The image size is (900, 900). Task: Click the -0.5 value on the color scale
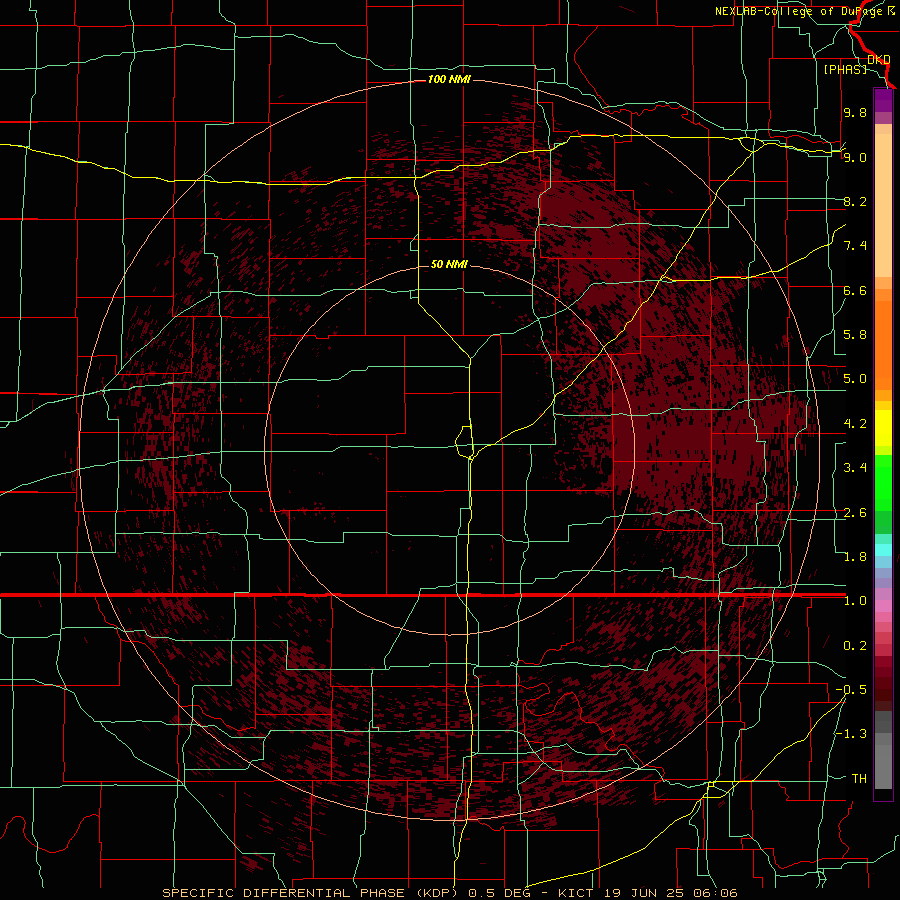(x=851, y=690)
